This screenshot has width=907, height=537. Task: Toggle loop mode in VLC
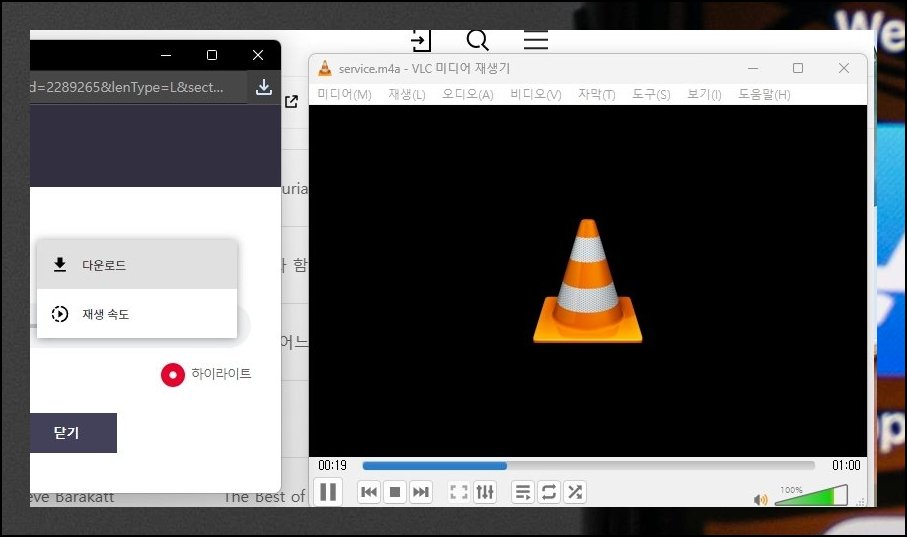pos(548,492)
